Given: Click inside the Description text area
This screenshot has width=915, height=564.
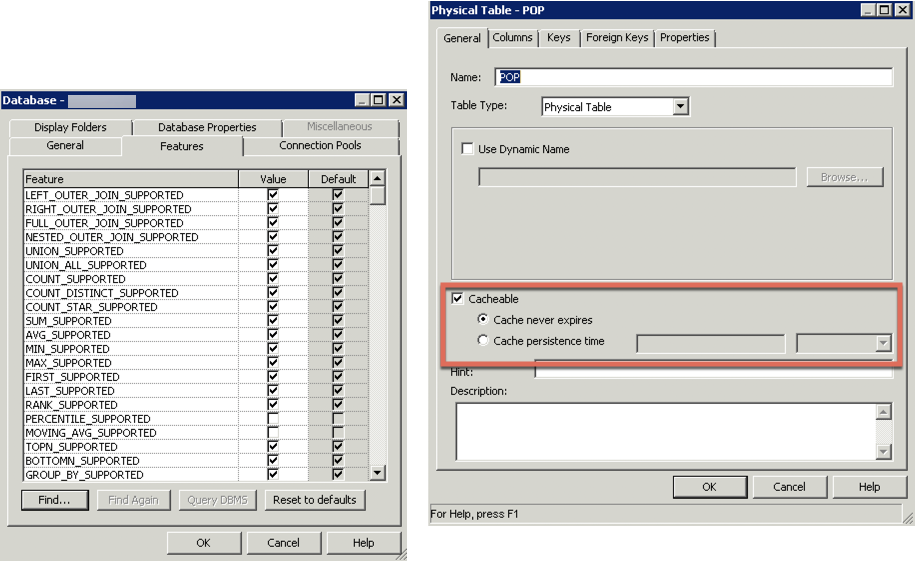Looking at the screenshot, I should (666, 432).
